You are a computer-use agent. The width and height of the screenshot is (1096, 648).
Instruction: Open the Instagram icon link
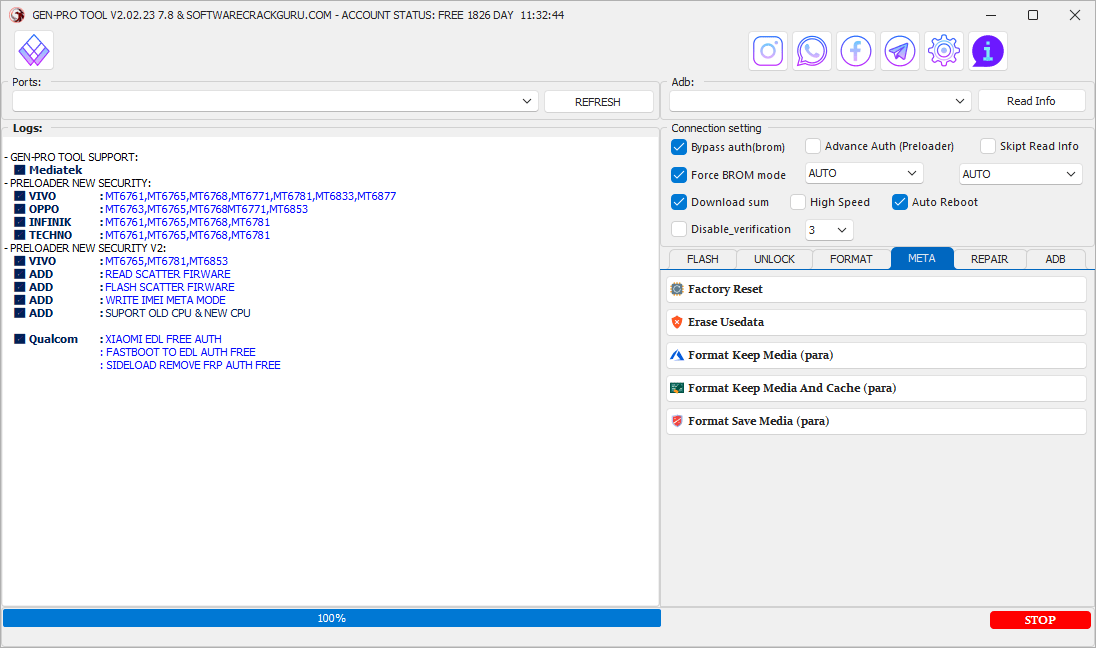[768, 51]
